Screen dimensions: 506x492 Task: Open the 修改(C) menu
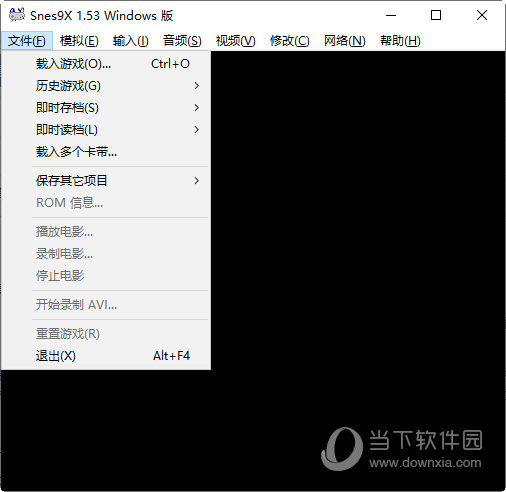click(289, 41)
